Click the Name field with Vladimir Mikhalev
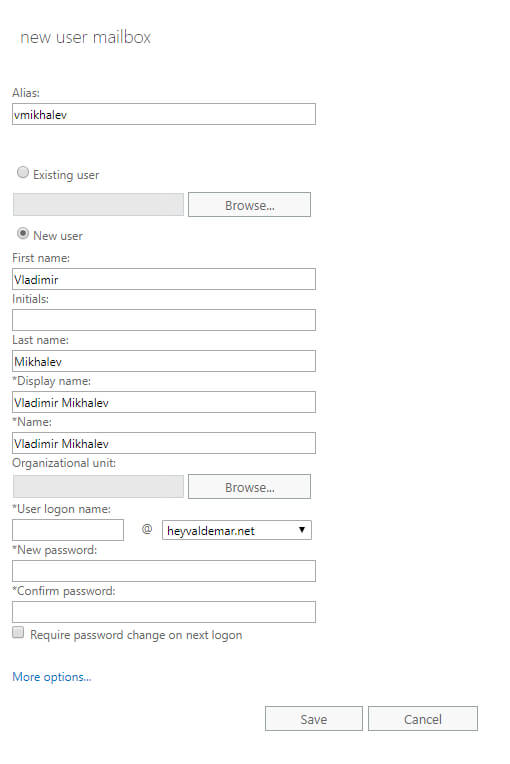This screenshot has height=764, width=510. (164, 443)
